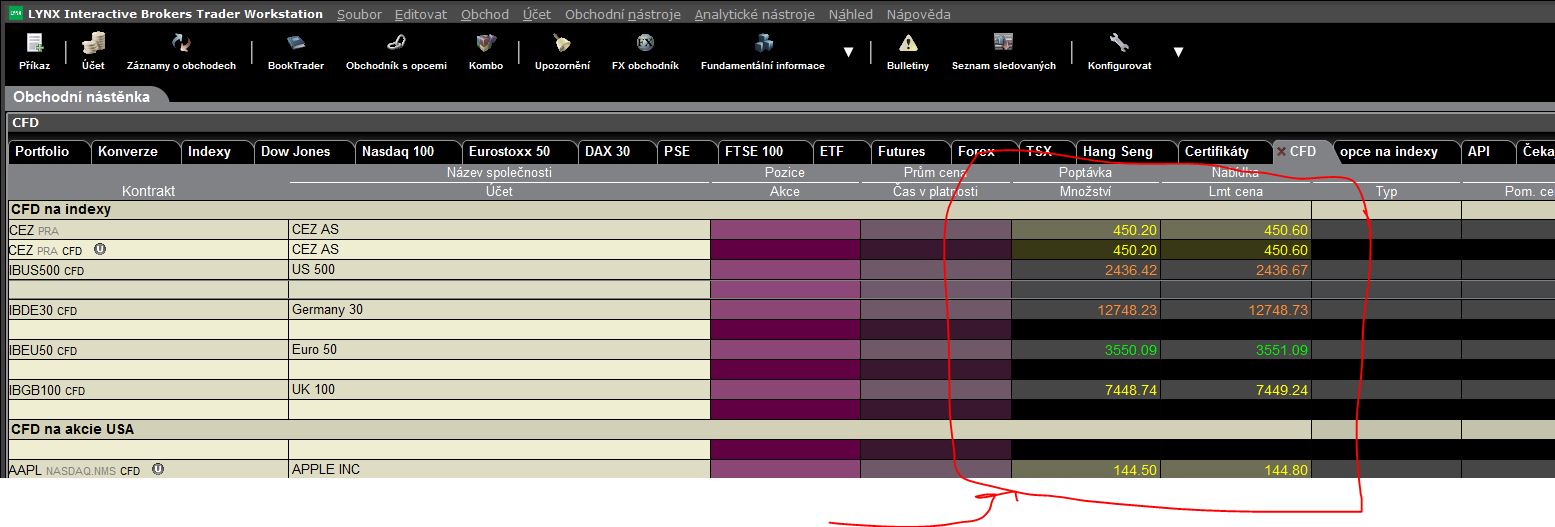Click the Lmt cena column header
The image size is (1555, 527).
point(1234,191)
